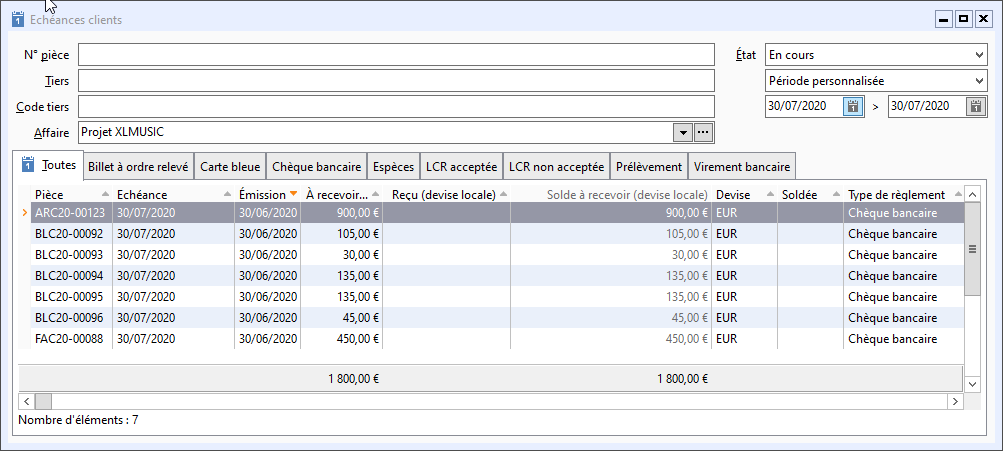The height and width of the screenshot is (451, 1003).
Task: Click the horizontal scrollbar thumb
Action: (x=43, y=402)
